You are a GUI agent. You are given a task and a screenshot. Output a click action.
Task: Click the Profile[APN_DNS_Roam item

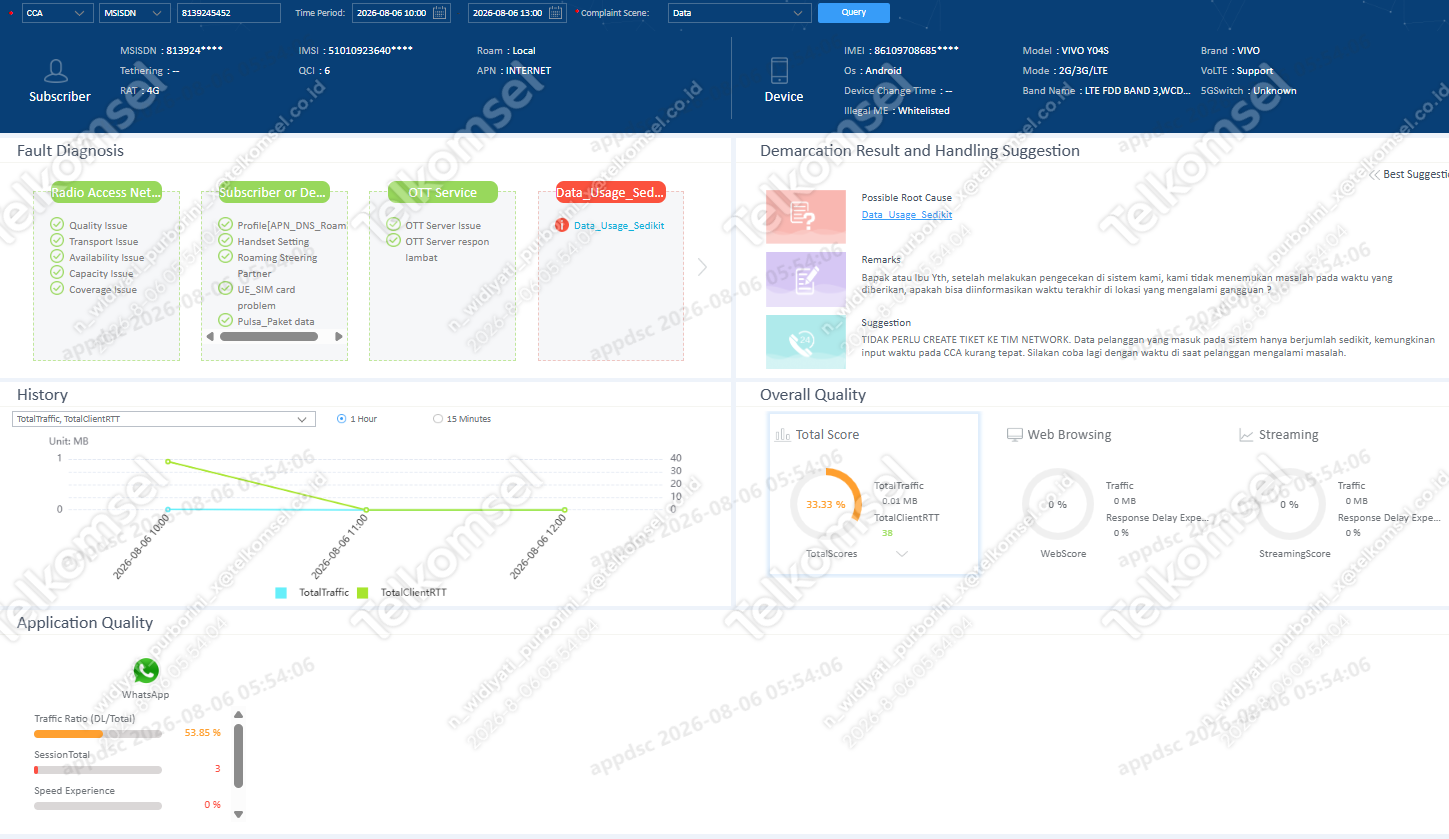291,225
